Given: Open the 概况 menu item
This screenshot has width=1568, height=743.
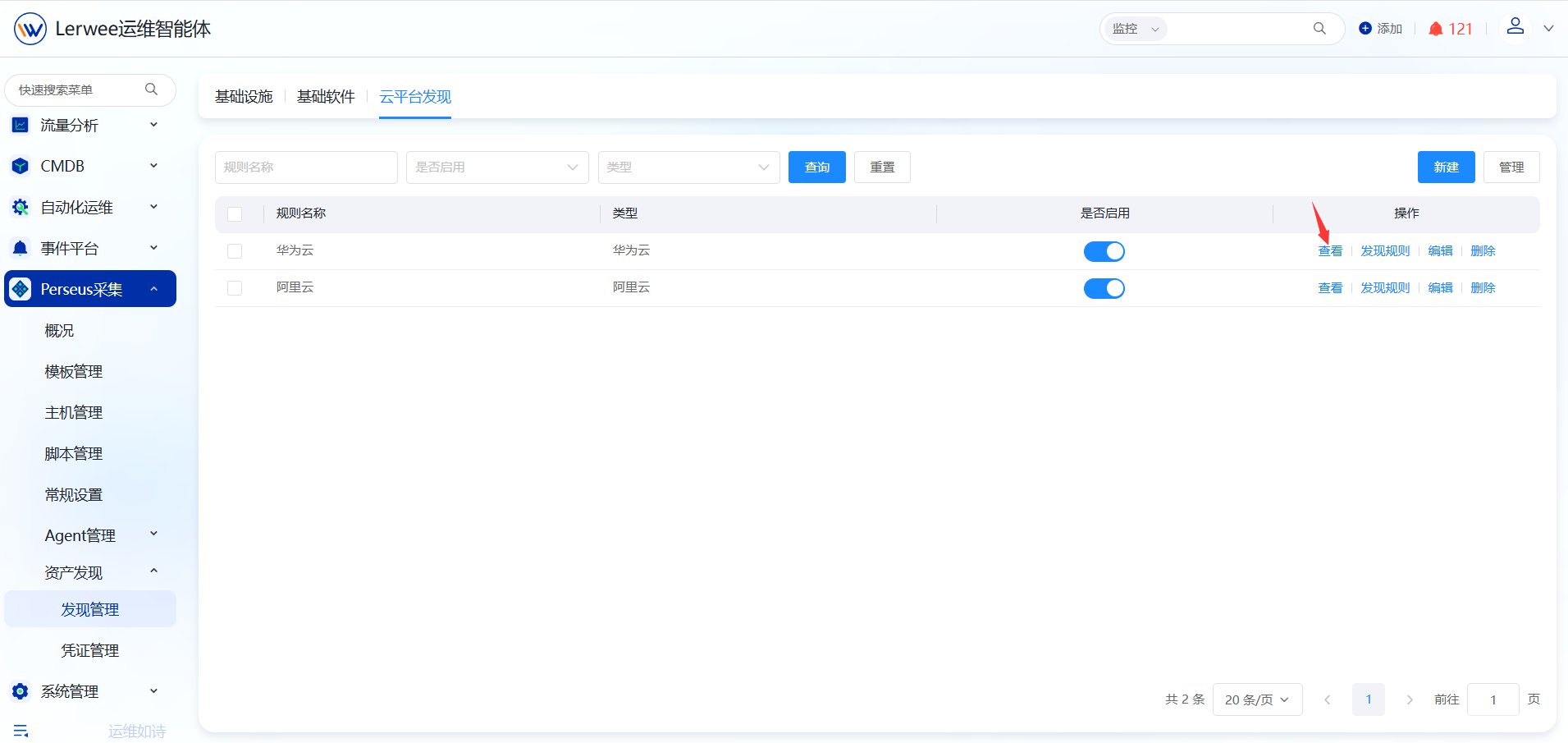Looking at the screenshot, I should pos(59,331).
